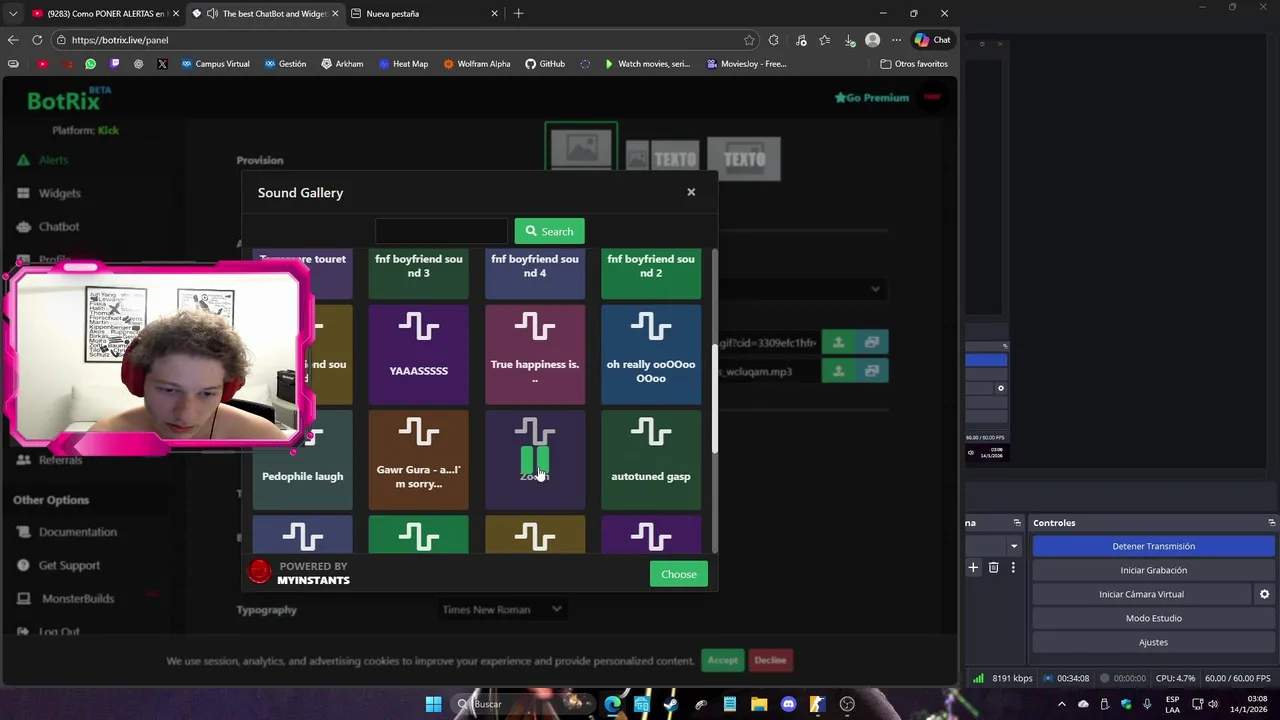The width and height of the screenshot is (1280, 720).
Task: Decline cookies with the Decline button
Action: coord(770,660)
